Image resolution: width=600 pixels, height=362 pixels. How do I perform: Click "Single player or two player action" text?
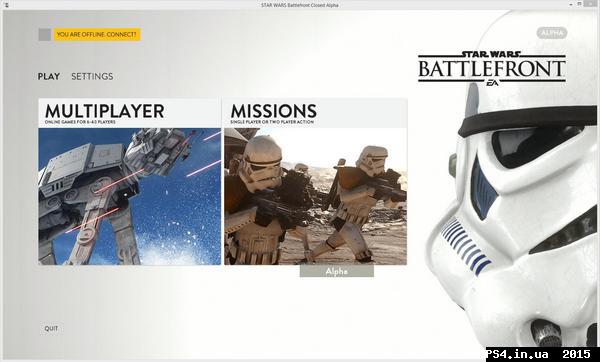coord(272,122)
